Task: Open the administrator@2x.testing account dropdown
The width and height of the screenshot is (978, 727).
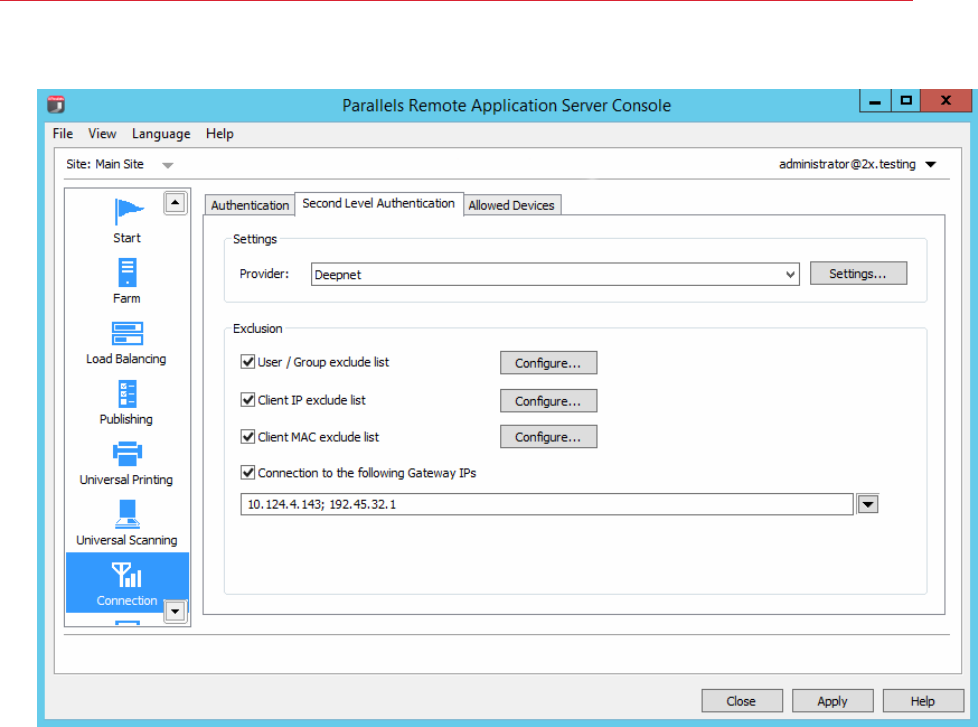Action: [931, 165]
